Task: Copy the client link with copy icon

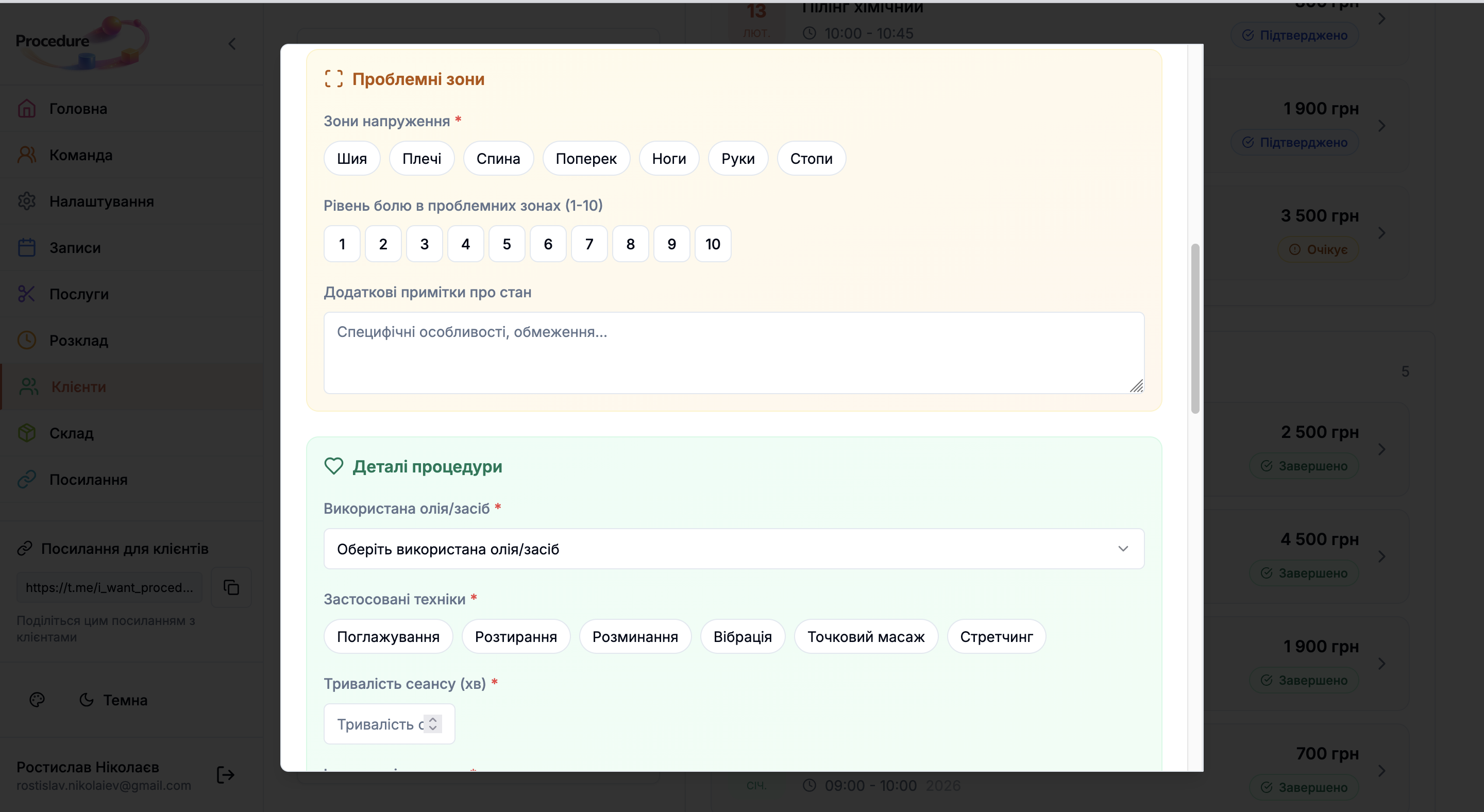Action: point(231,587)
